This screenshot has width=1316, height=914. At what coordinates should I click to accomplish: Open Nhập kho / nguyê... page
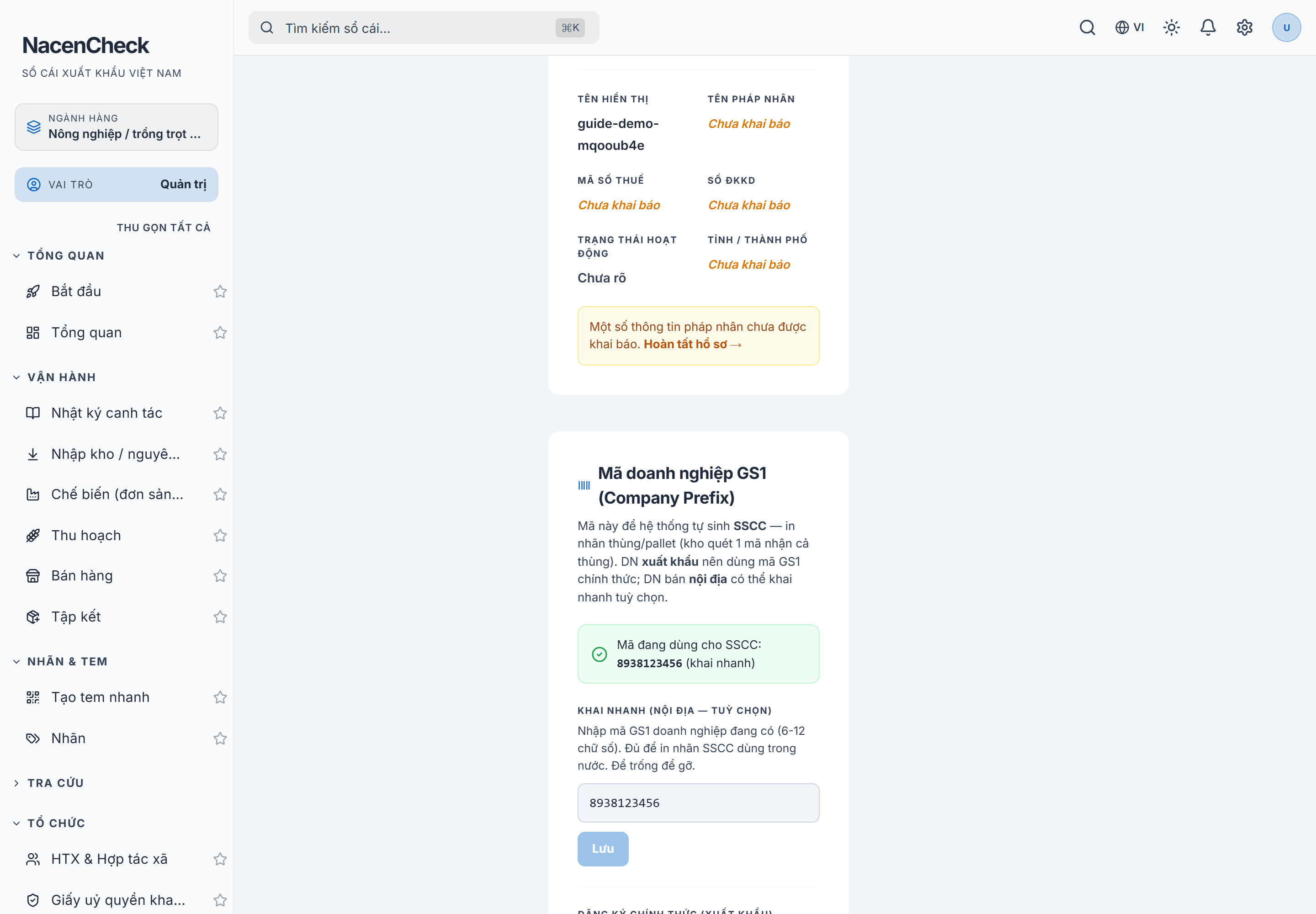(116, 454)
